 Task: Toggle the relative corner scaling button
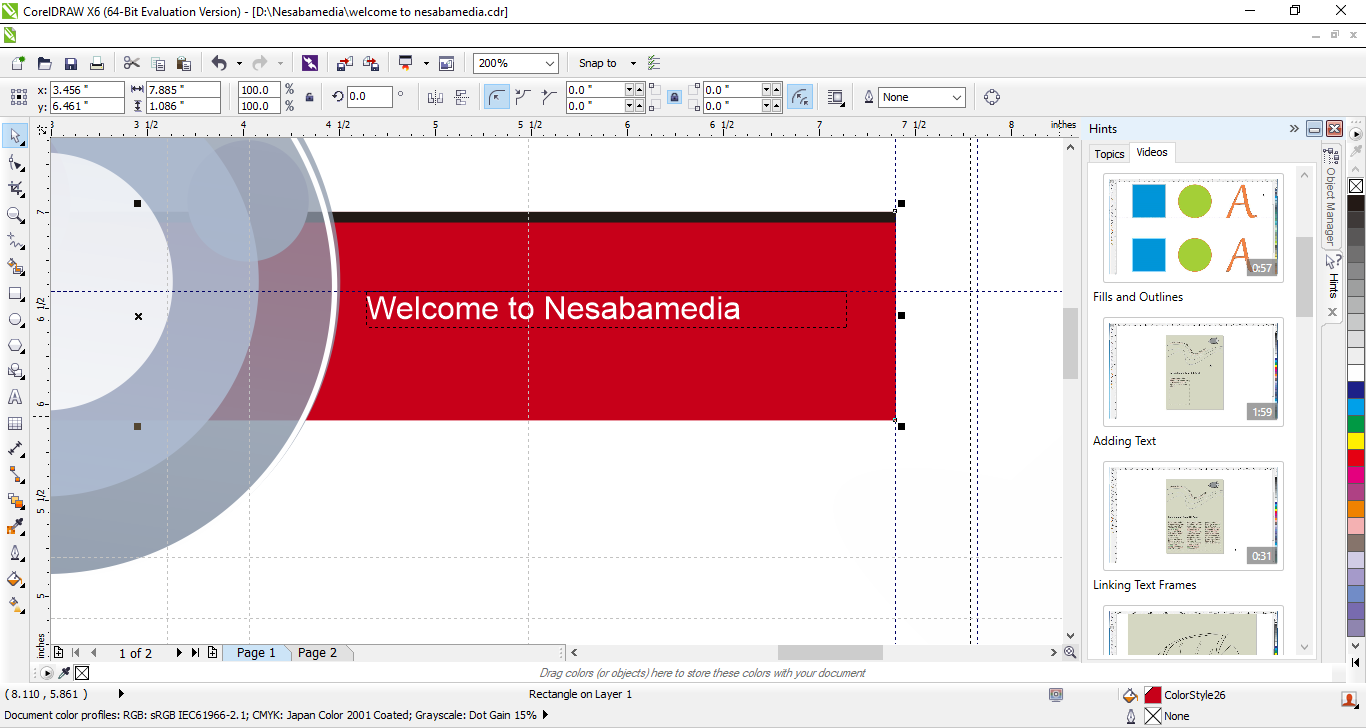799,97
